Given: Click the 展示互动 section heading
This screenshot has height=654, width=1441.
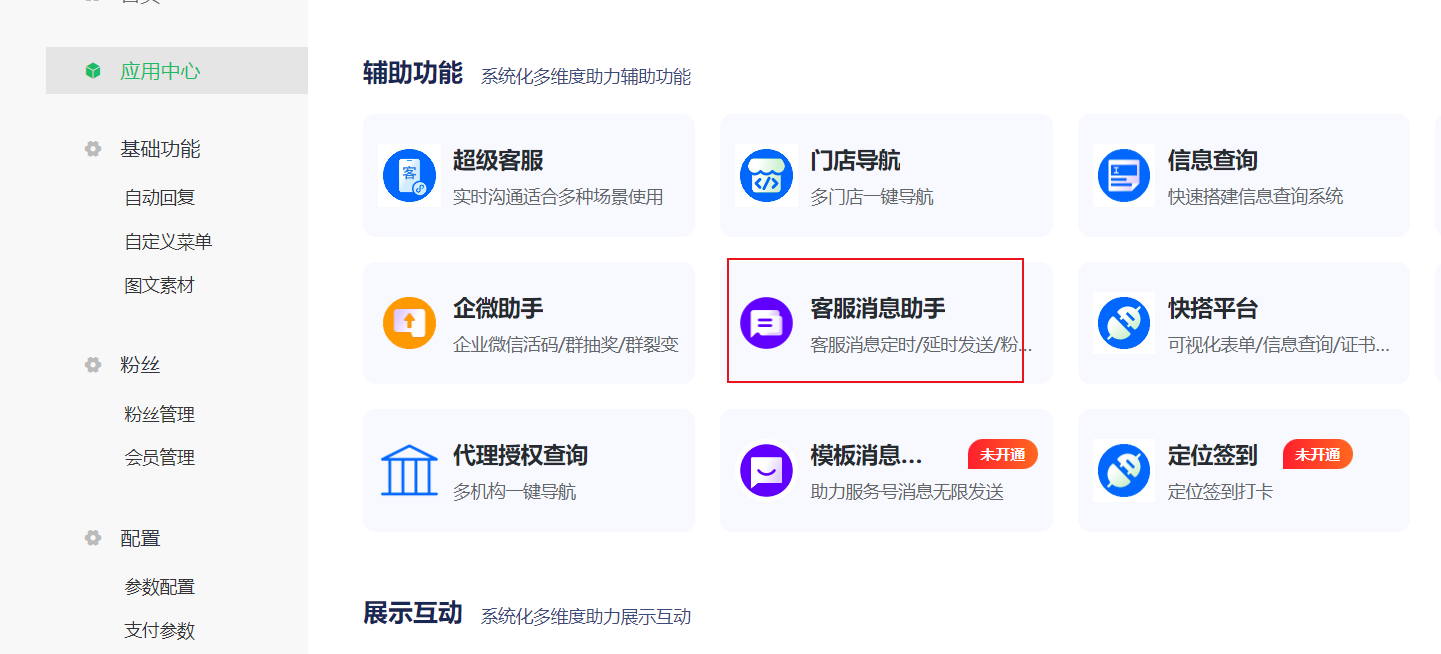Looking at the screenshot, I should pyautogui.click(x=413, y=613).
